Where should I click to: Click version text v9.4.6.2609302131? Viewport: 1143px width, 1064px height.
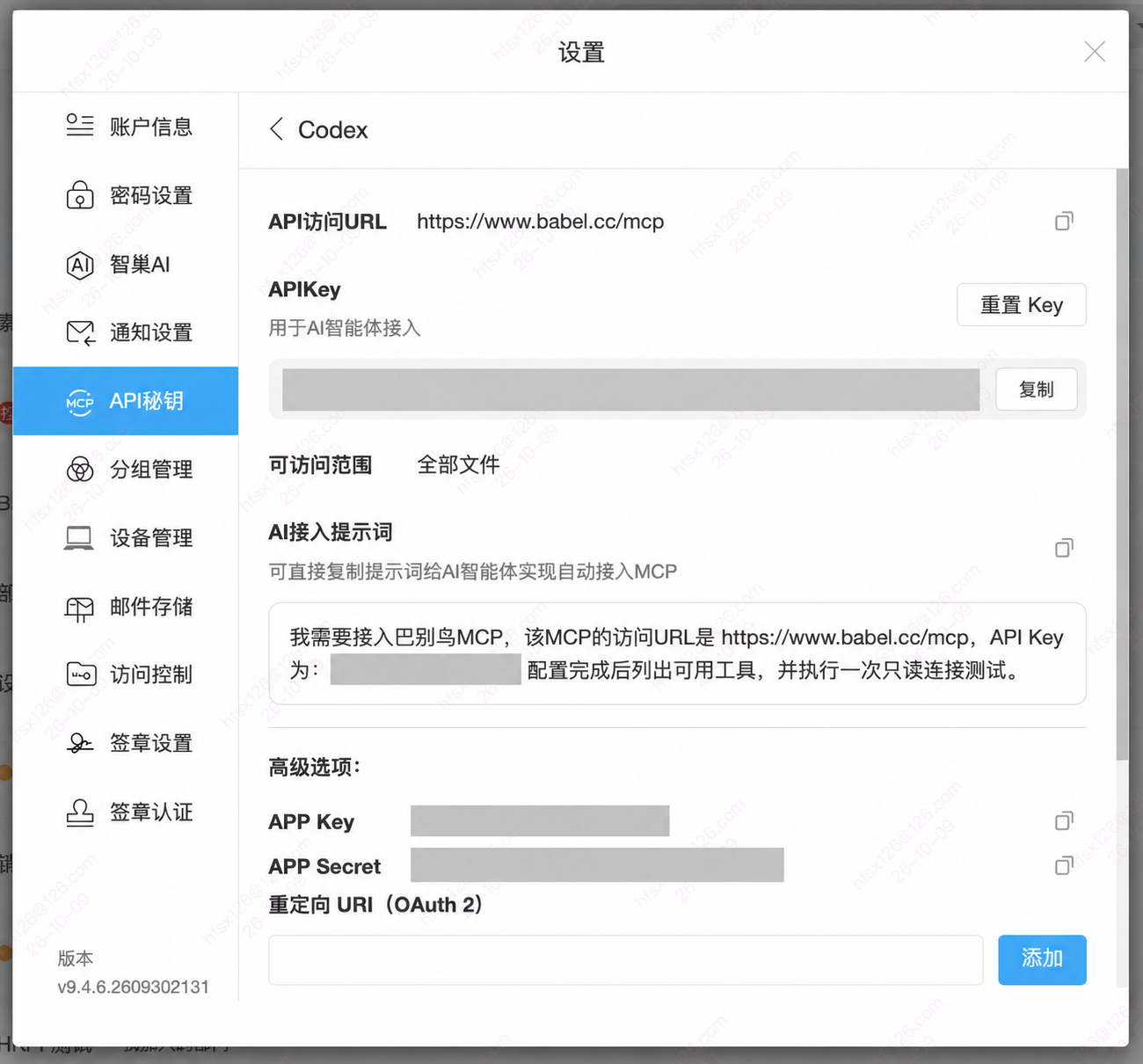point(133,987)
